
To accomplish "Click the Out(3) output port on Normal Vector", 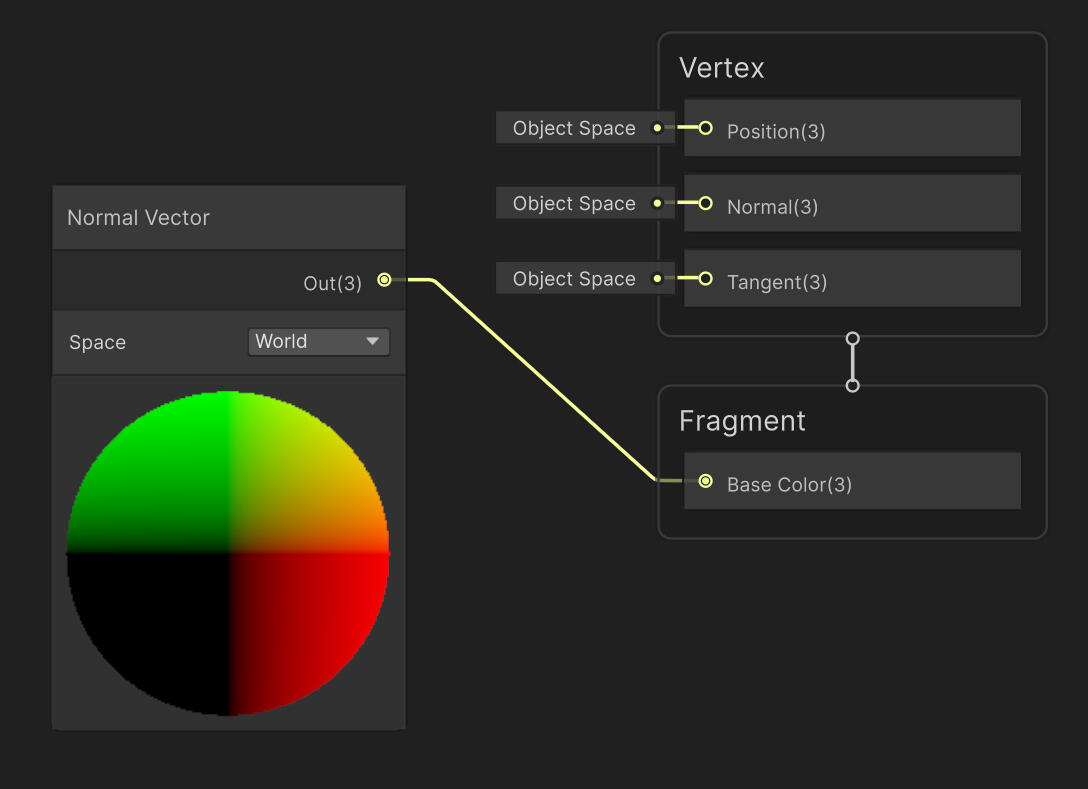I will click(384, 281).
